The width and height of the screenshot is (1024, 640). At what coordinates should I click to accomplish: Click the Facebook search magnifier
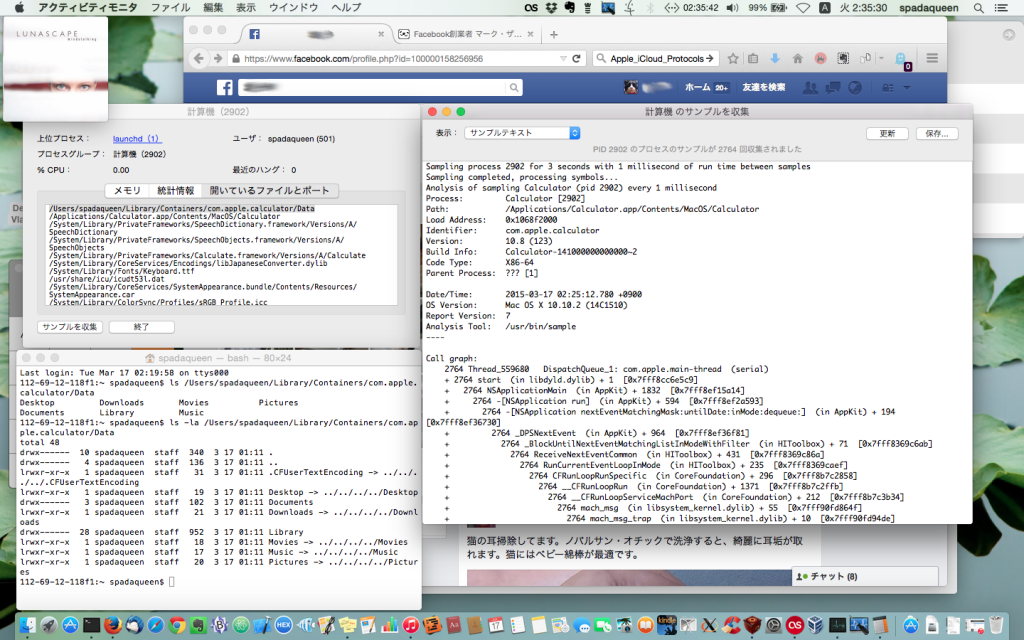tap(514, 87)
